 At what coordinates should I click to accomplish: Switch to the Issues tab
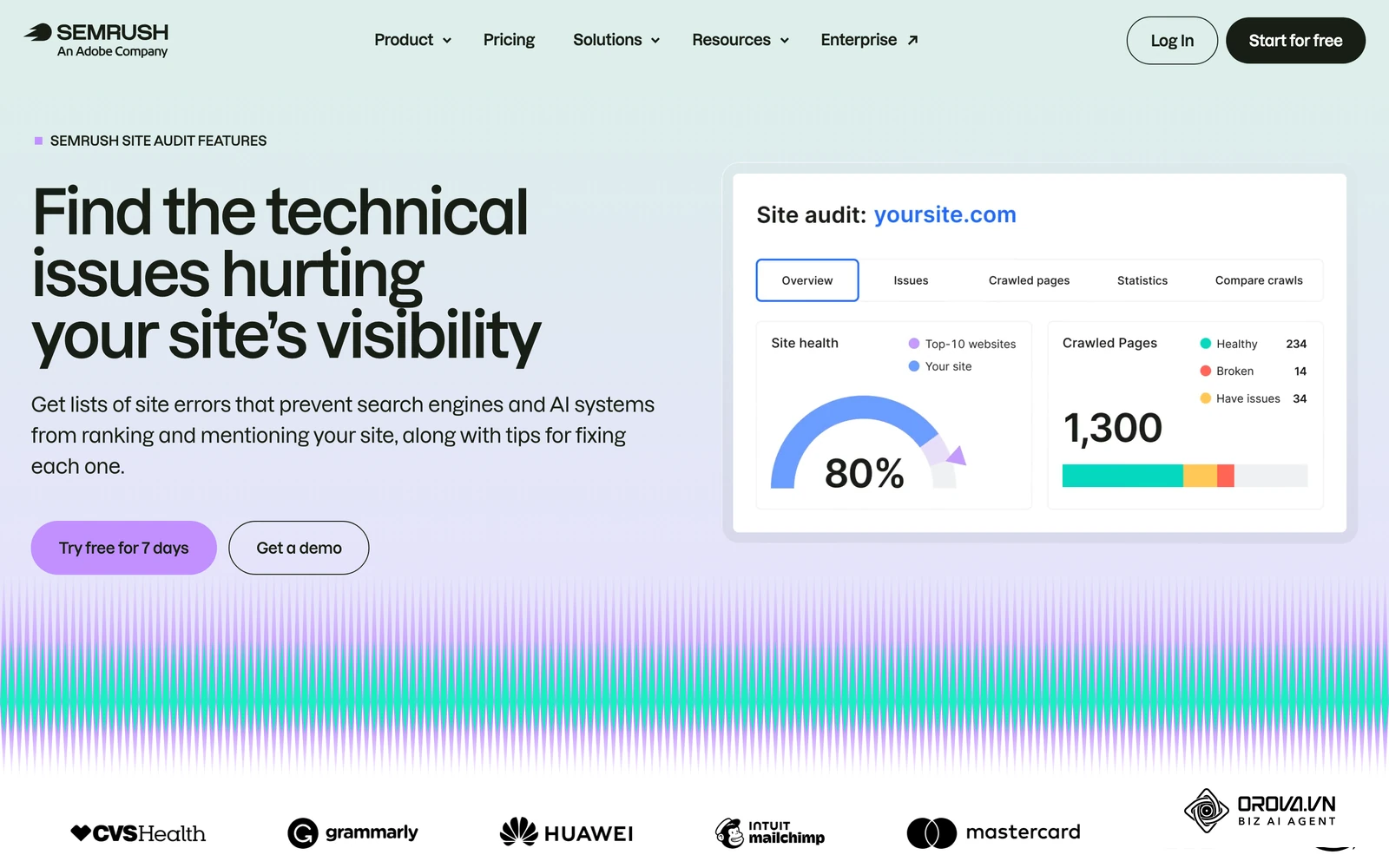tap(911, 280)
